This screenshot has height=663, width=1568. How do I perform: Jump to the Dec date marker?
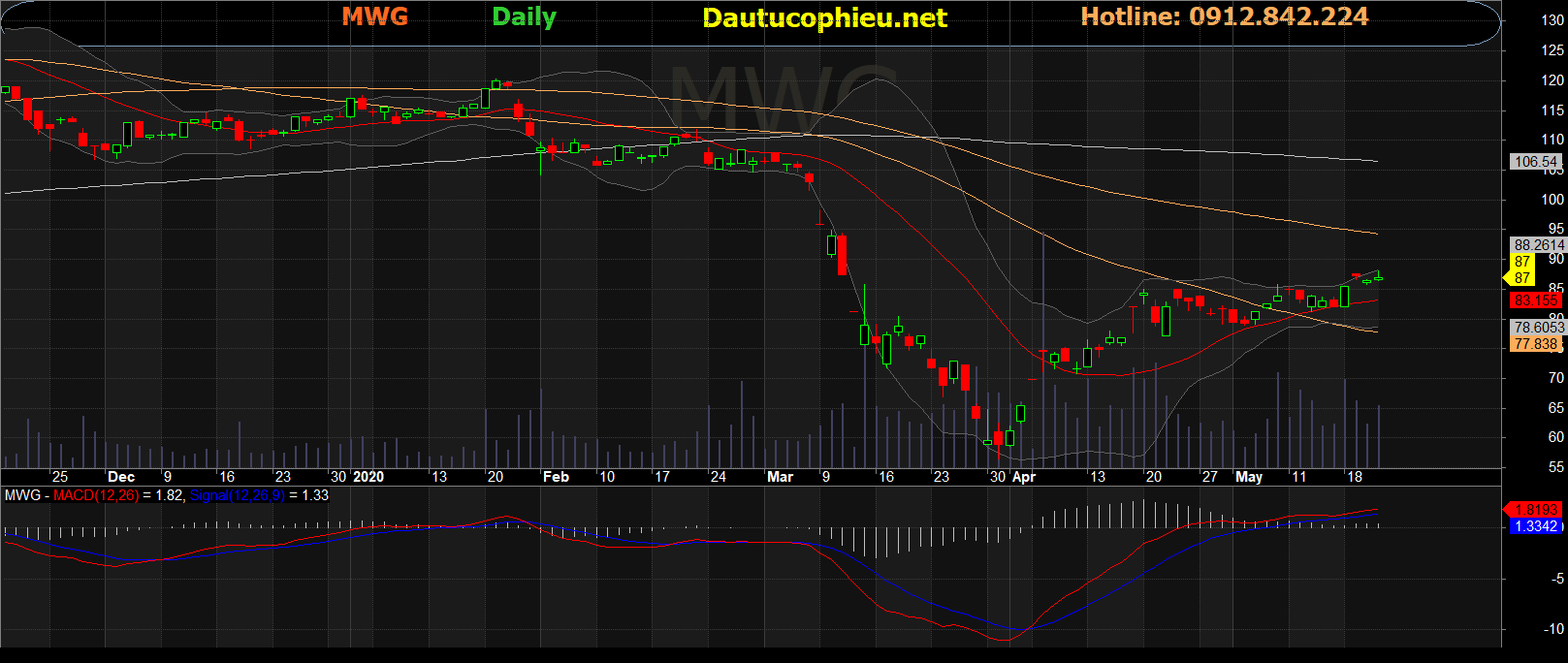pyautogui.click(x=121, y=477)
